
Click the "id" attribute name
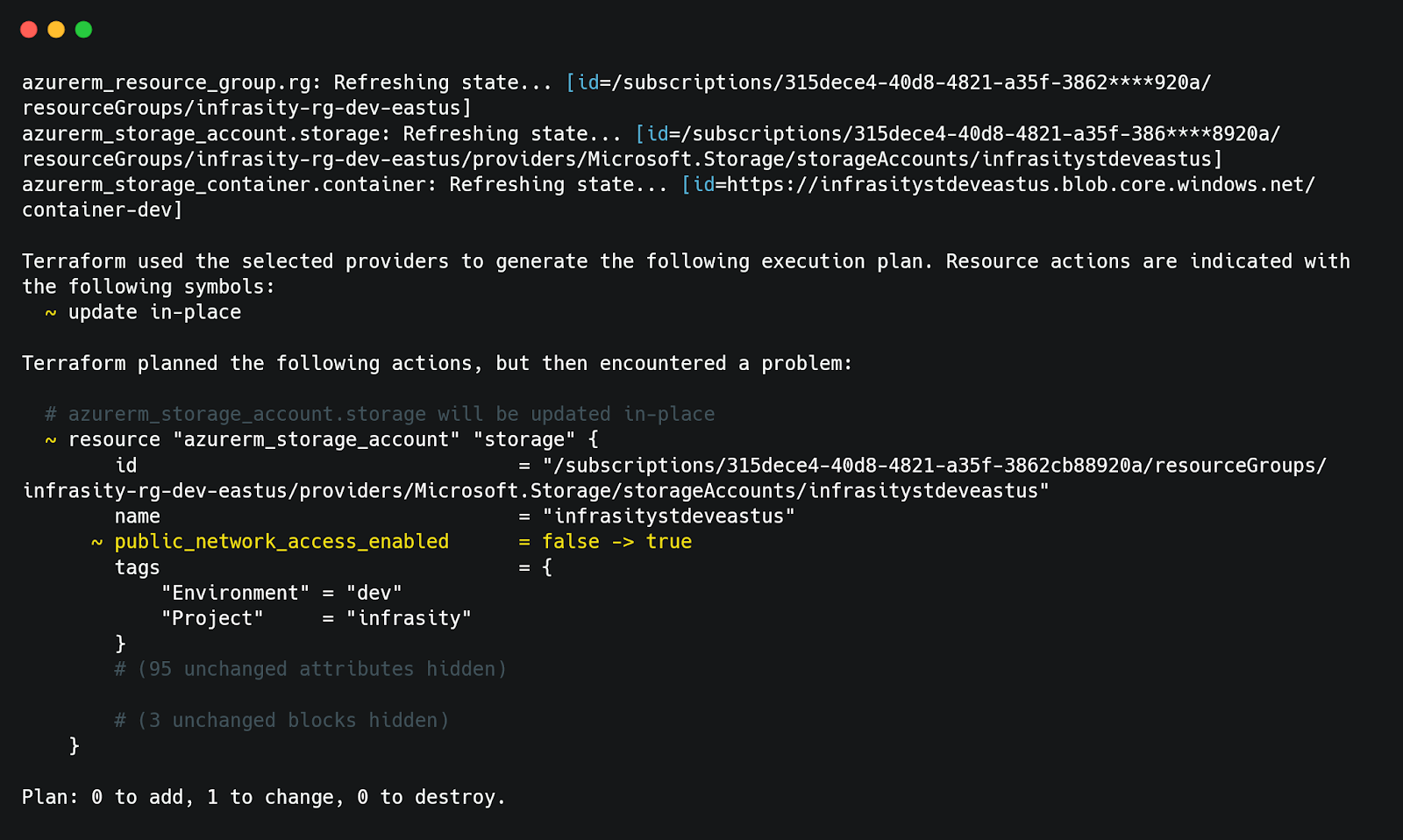point(125,465)
